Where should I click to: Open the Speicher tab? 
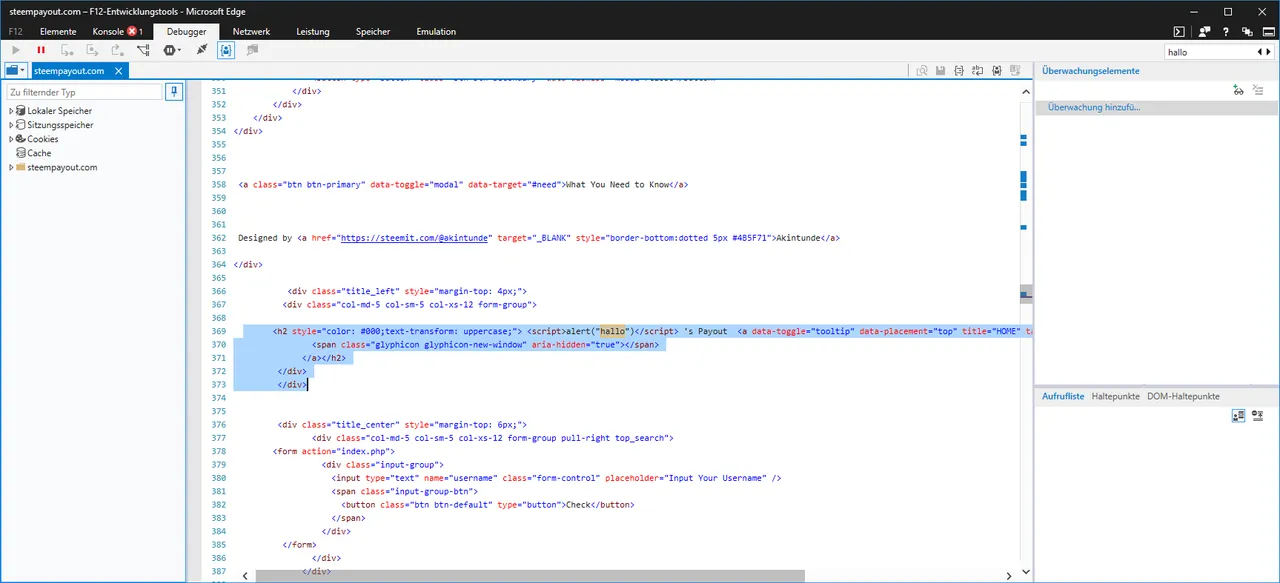tap(373, 31)
